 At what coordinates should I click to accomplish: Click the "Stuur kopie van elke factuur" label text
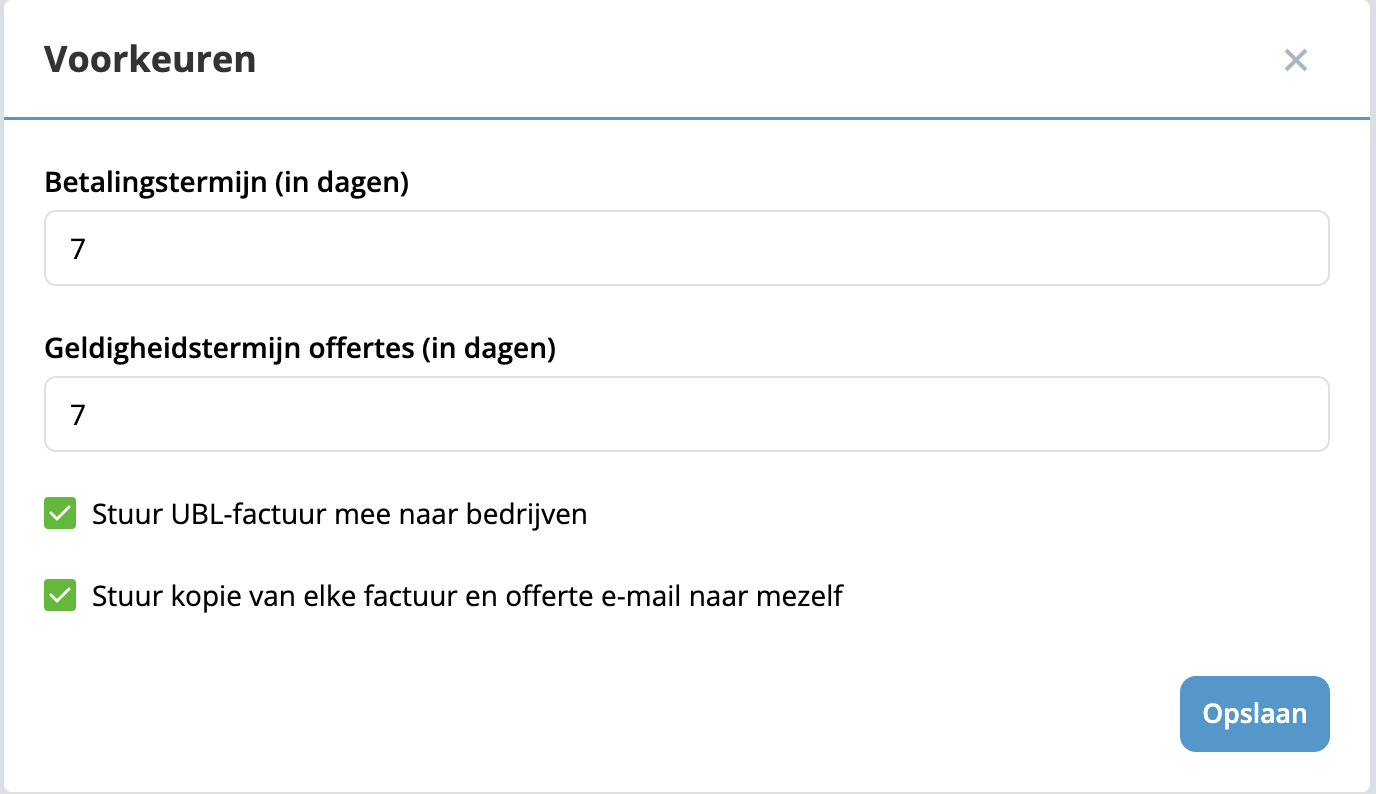300,596
